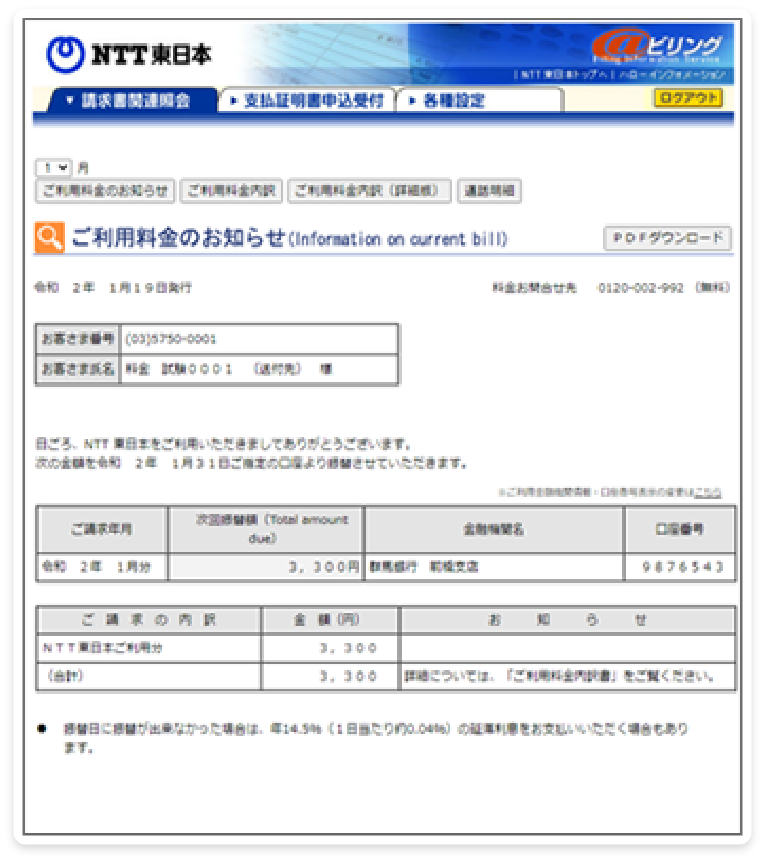Image resolution: width=765 pixels, height=863 pixels.
Task: Click the ご利用料金のお知らせ page heading
Action: click(289, 238)
